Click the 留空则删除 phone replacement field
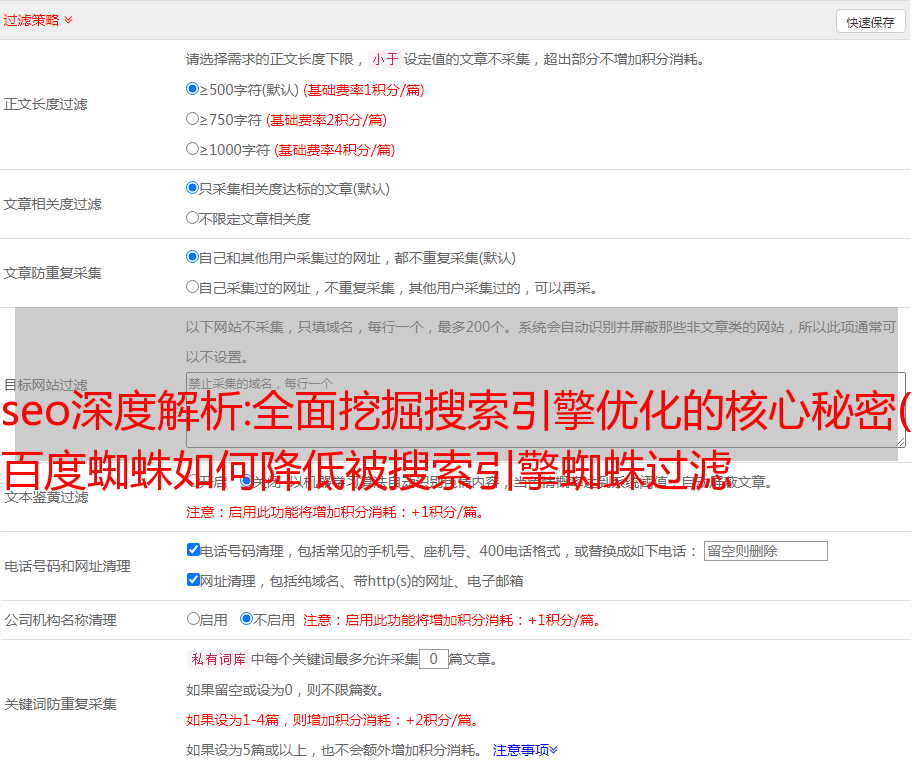Screen dimensions: 912x768 (x=765, y=551)
